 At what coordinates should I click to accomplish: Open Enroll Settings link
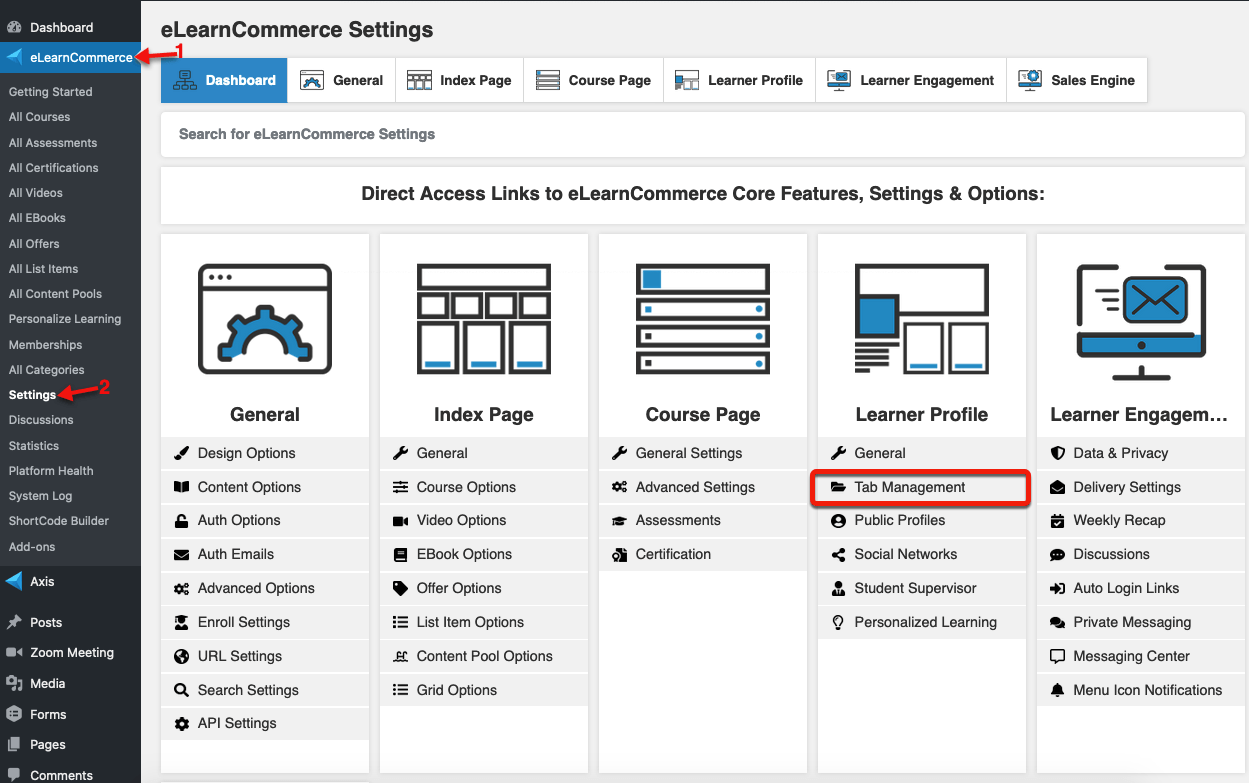(265, 622)
